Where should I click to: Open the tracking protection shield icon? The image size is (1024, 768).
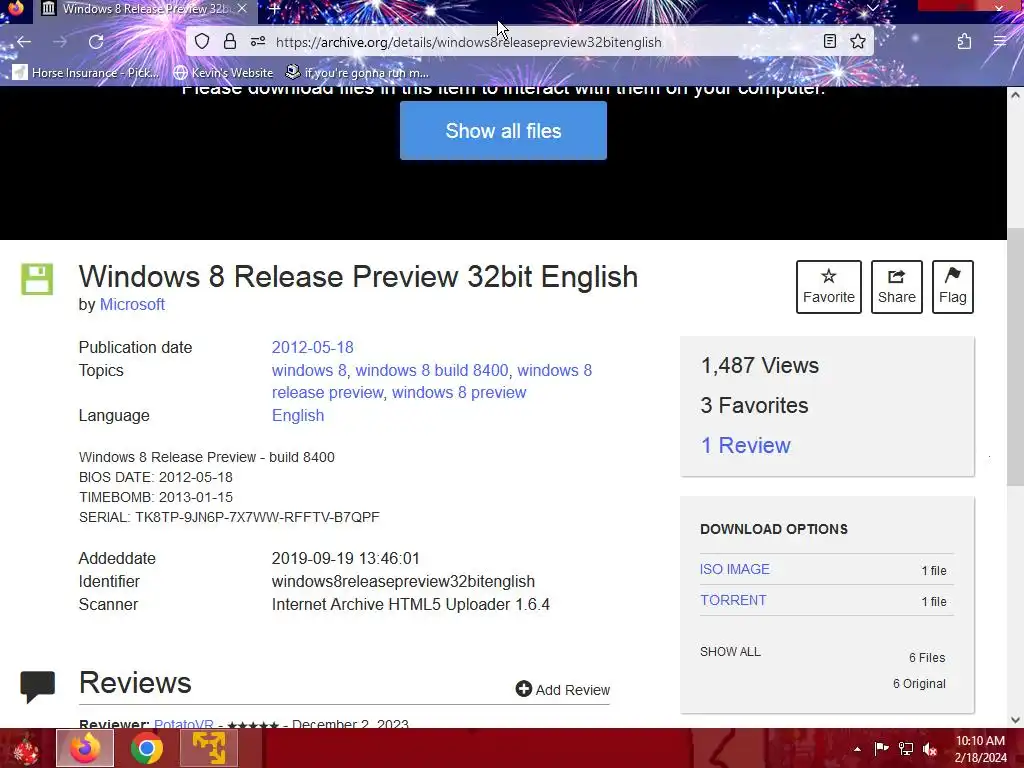202,42
